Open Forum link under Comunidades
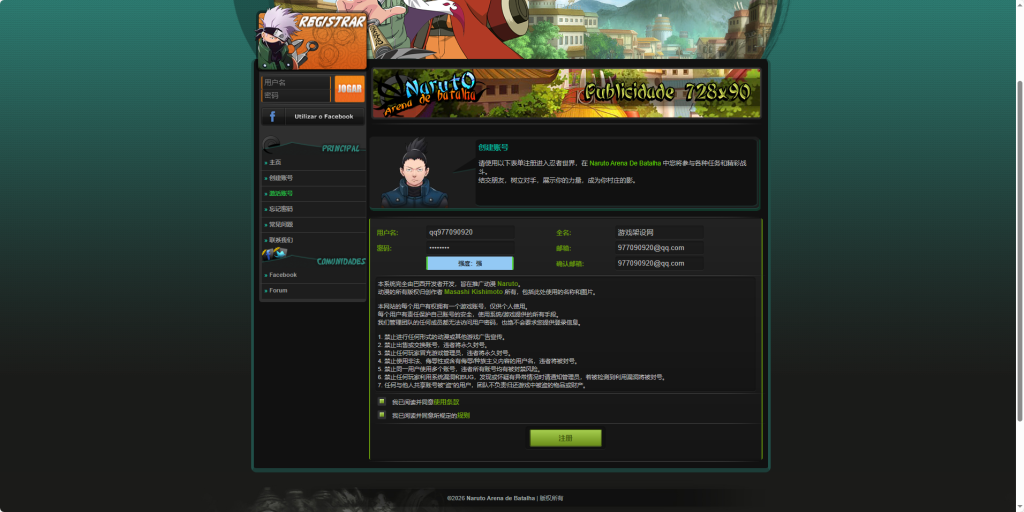The height and width of the screenshot is (512, 1024). pyautogui.click(x=278, y=290)
